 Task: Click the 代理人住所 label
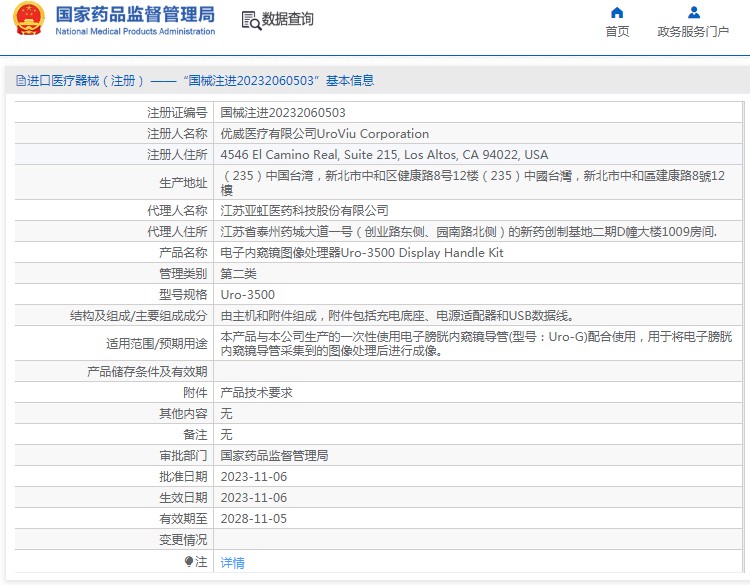(177, 232)
